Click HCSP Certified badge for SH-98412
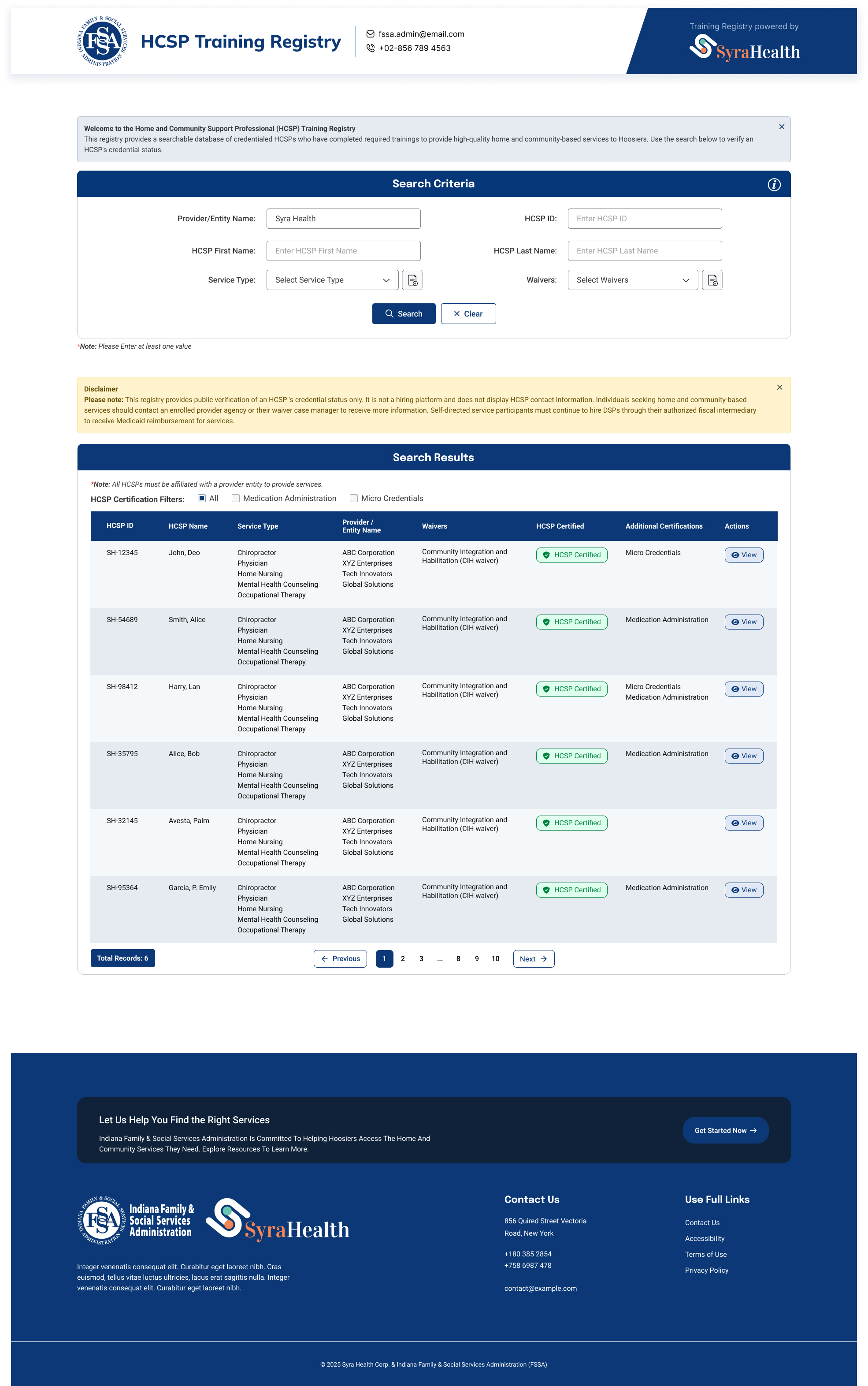Screen dimensions: 868x1386 click(x=571, y=689)
